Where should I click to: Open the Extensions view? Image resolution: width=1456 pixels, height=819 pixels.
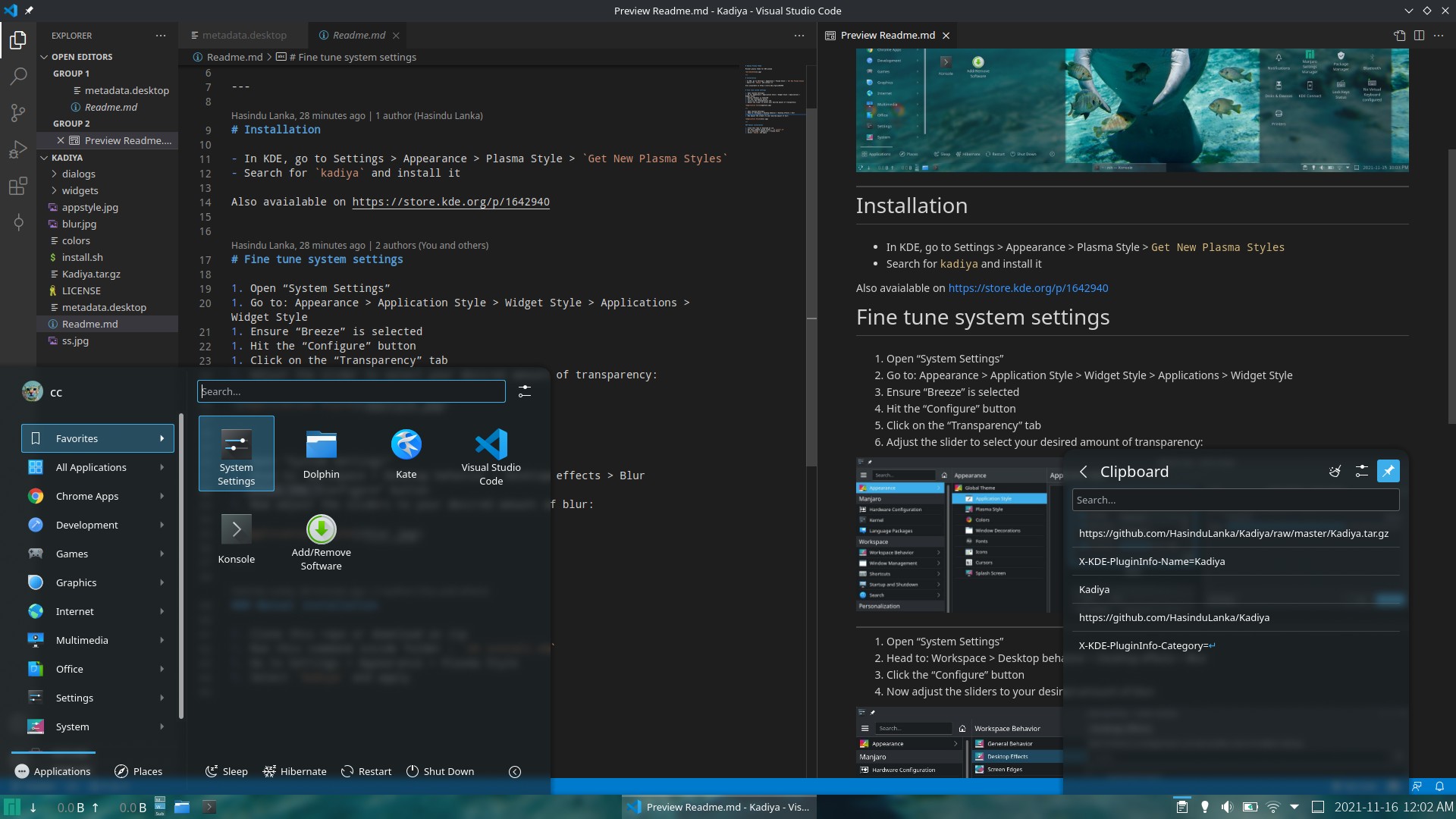18,186
